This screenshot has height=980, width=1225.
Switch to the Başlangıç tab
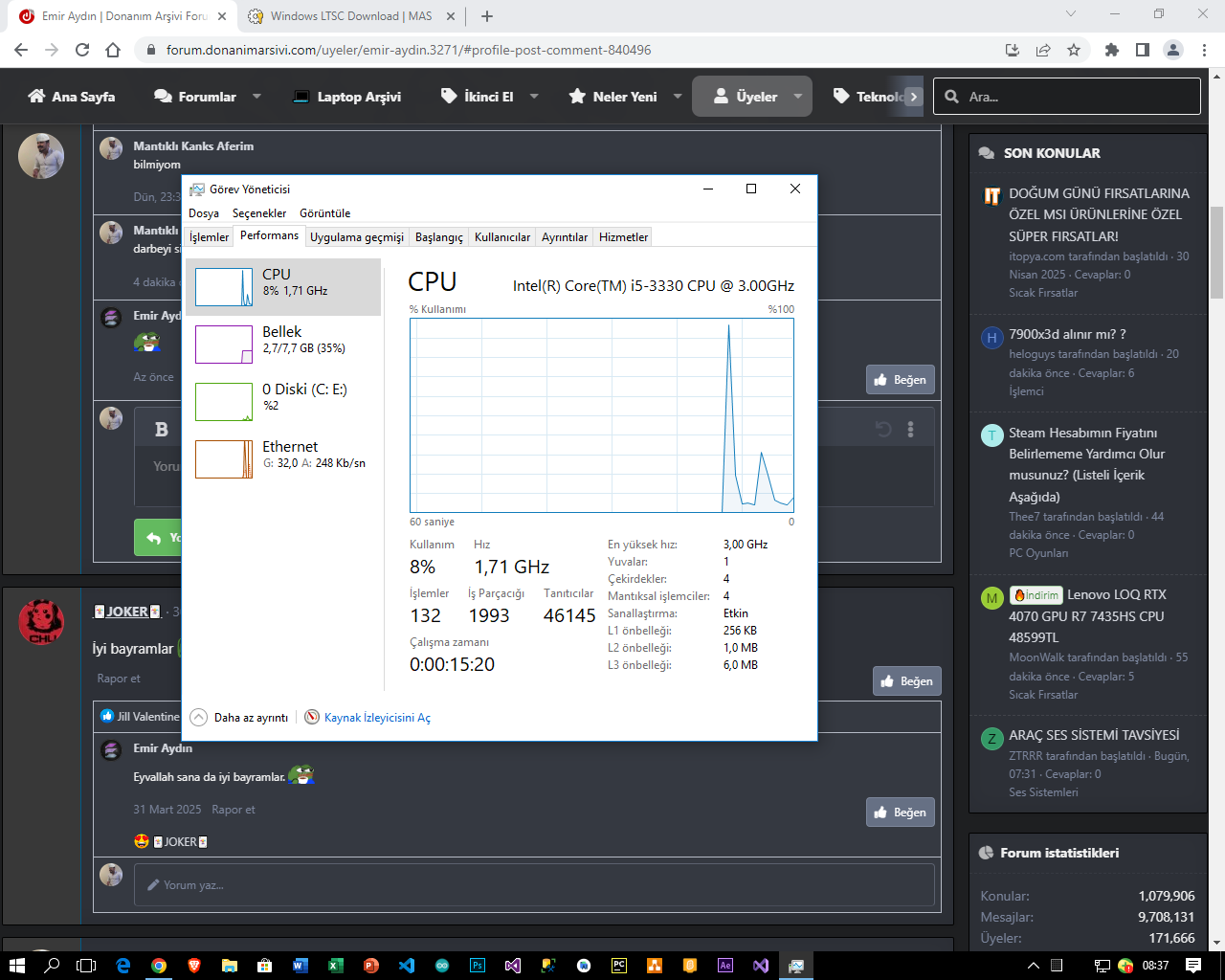tap(439, 237)
